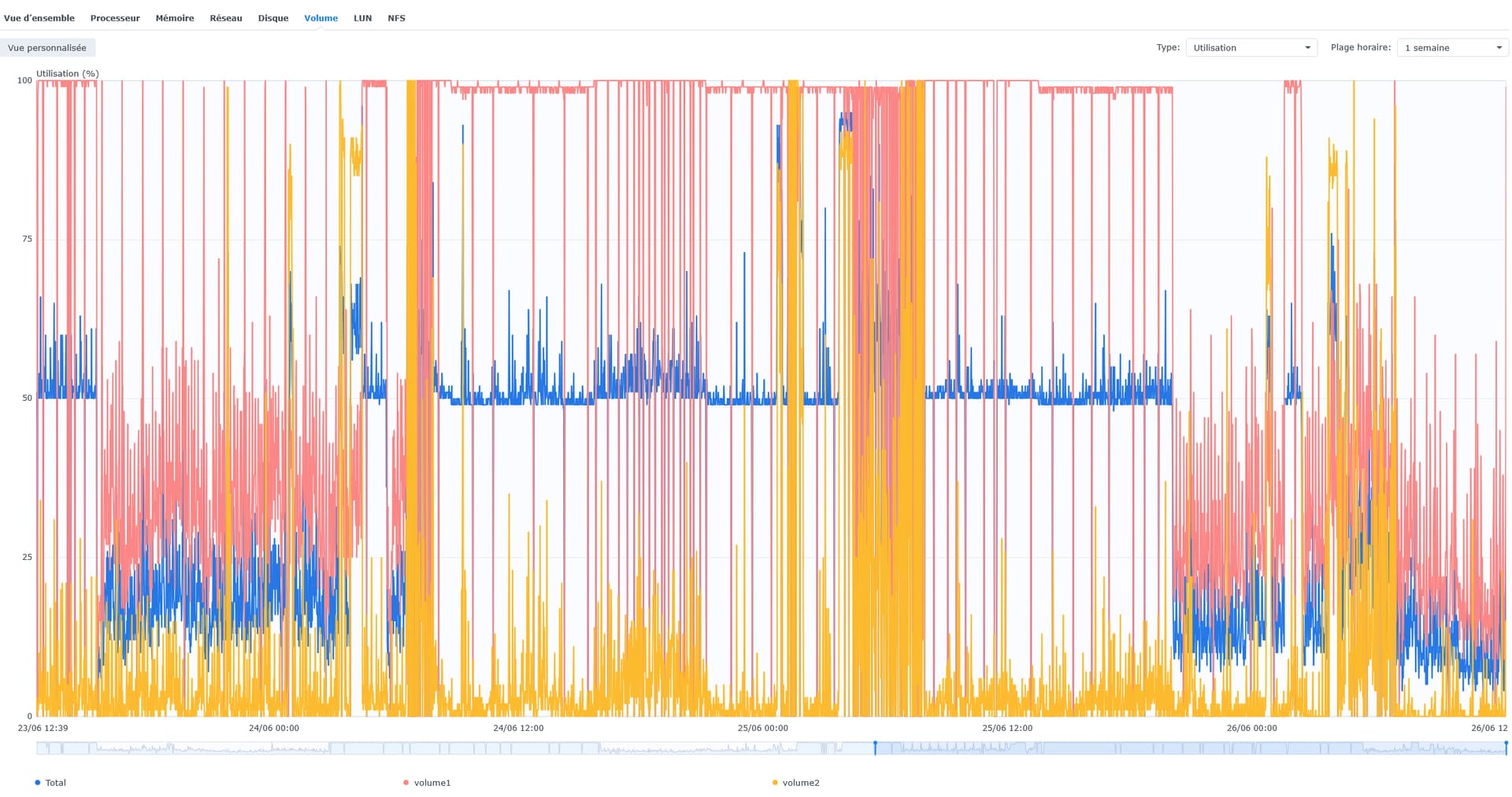The height and width of the screenshot is (797, 1512).
Task: Open the NFS tab
Action: [x=396, y=18]
